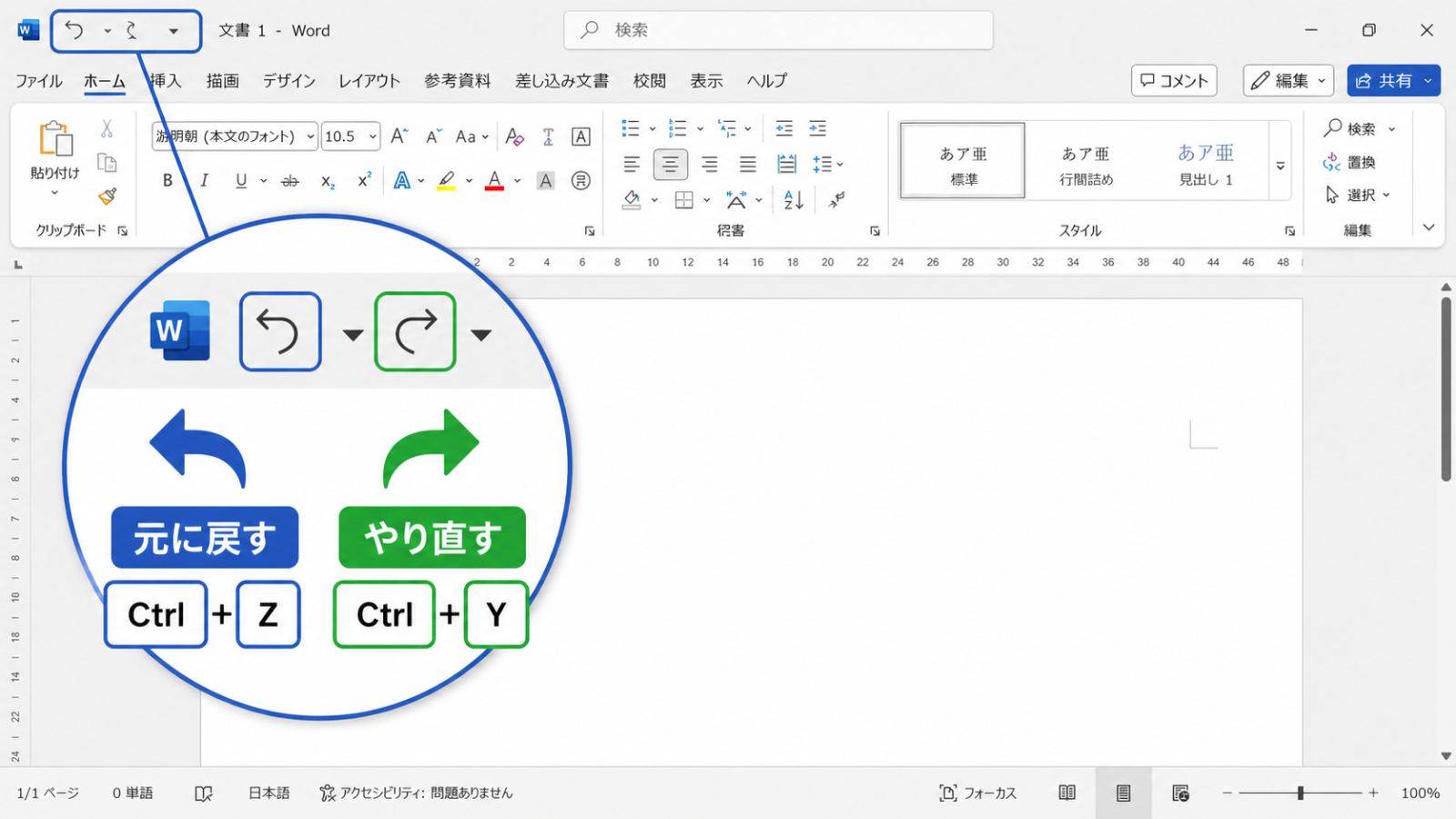Justify the paragraph text
This screenshot has width=1456, height=819.
[x=748, y=165]
